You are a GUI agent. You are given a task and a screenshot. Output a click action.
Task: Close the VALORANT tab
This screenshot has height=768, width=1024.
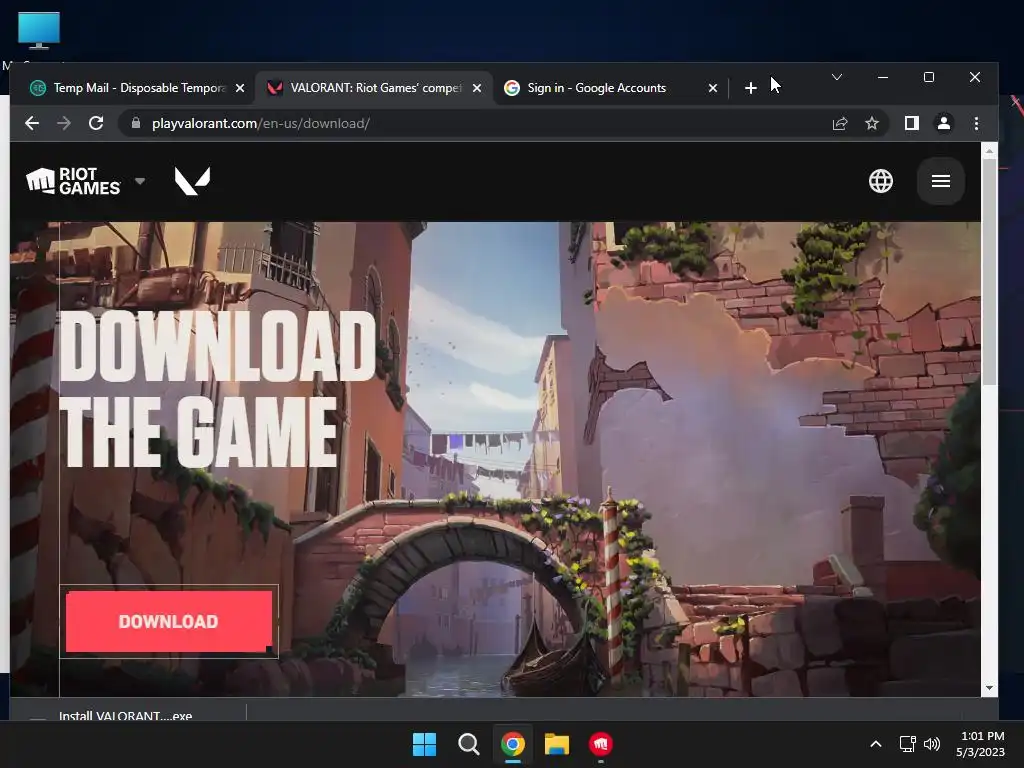tap(477, 88)
